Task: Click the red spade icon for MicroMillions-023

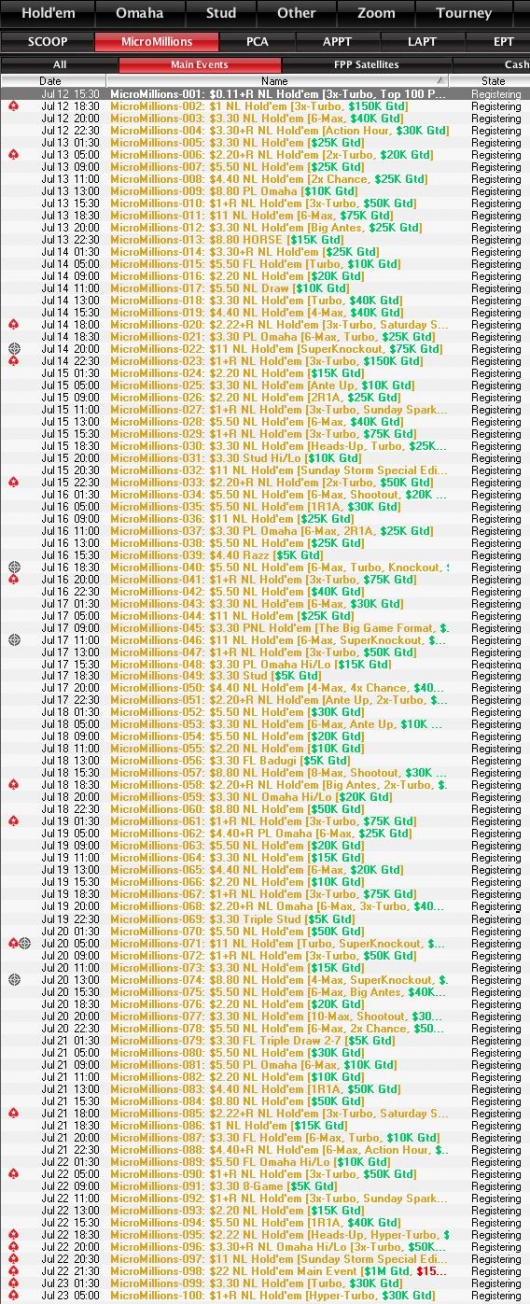Action: (13, 361)
